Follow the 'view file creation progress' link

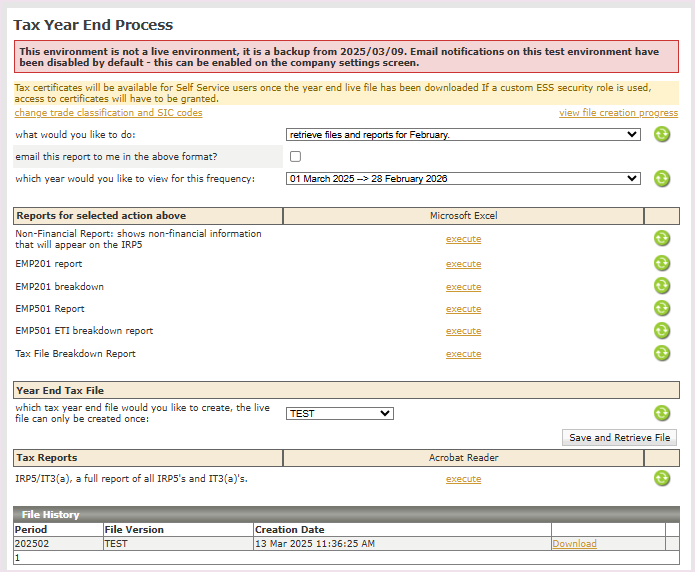(618, 113)
